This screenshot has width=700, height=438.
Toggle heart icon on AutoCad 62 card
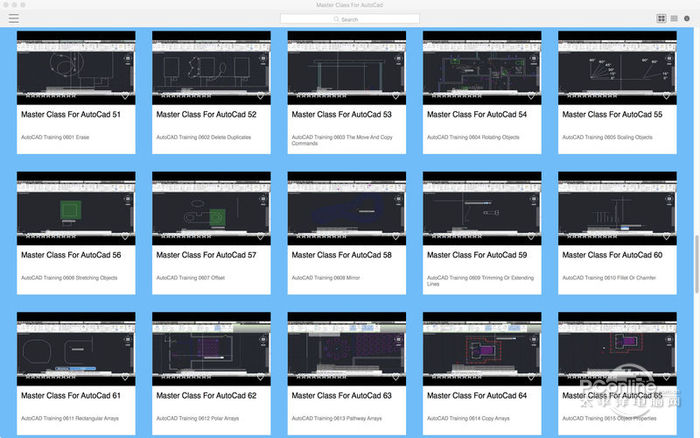click(x=260, y=377)
